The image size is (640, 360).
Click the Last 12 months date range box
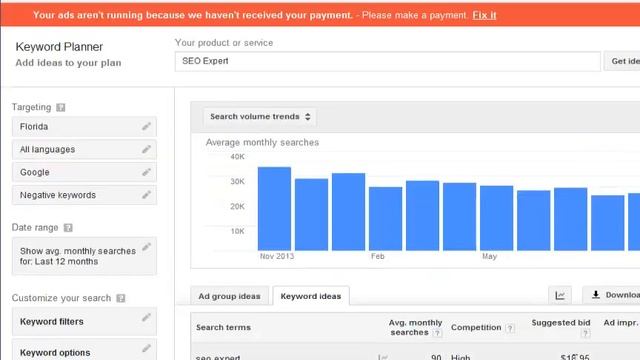coord(84,256)
